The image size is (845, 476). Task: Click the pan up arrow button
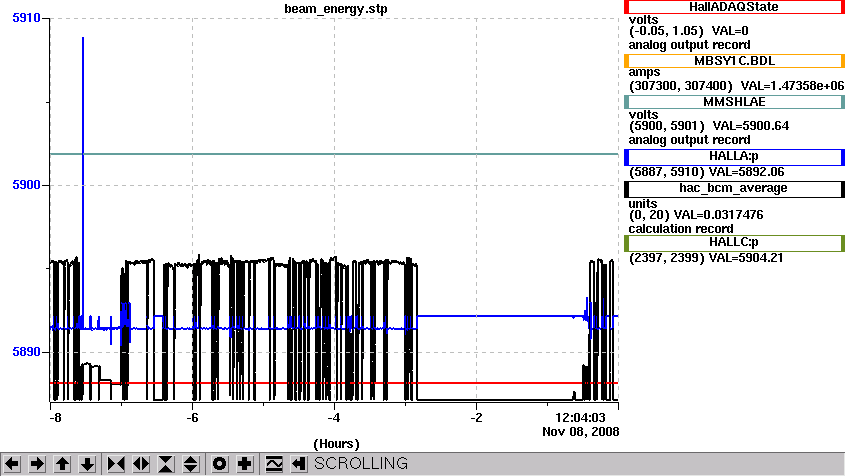pyautogui.click(x=62, y=464)
